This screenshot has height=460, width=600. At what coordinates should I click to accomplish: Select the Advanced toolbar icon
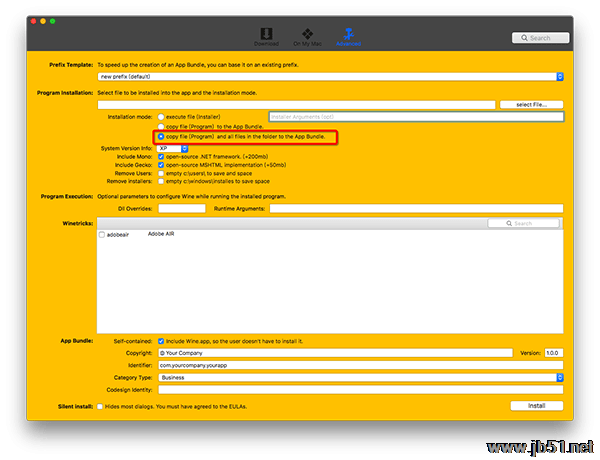(349, 36)
